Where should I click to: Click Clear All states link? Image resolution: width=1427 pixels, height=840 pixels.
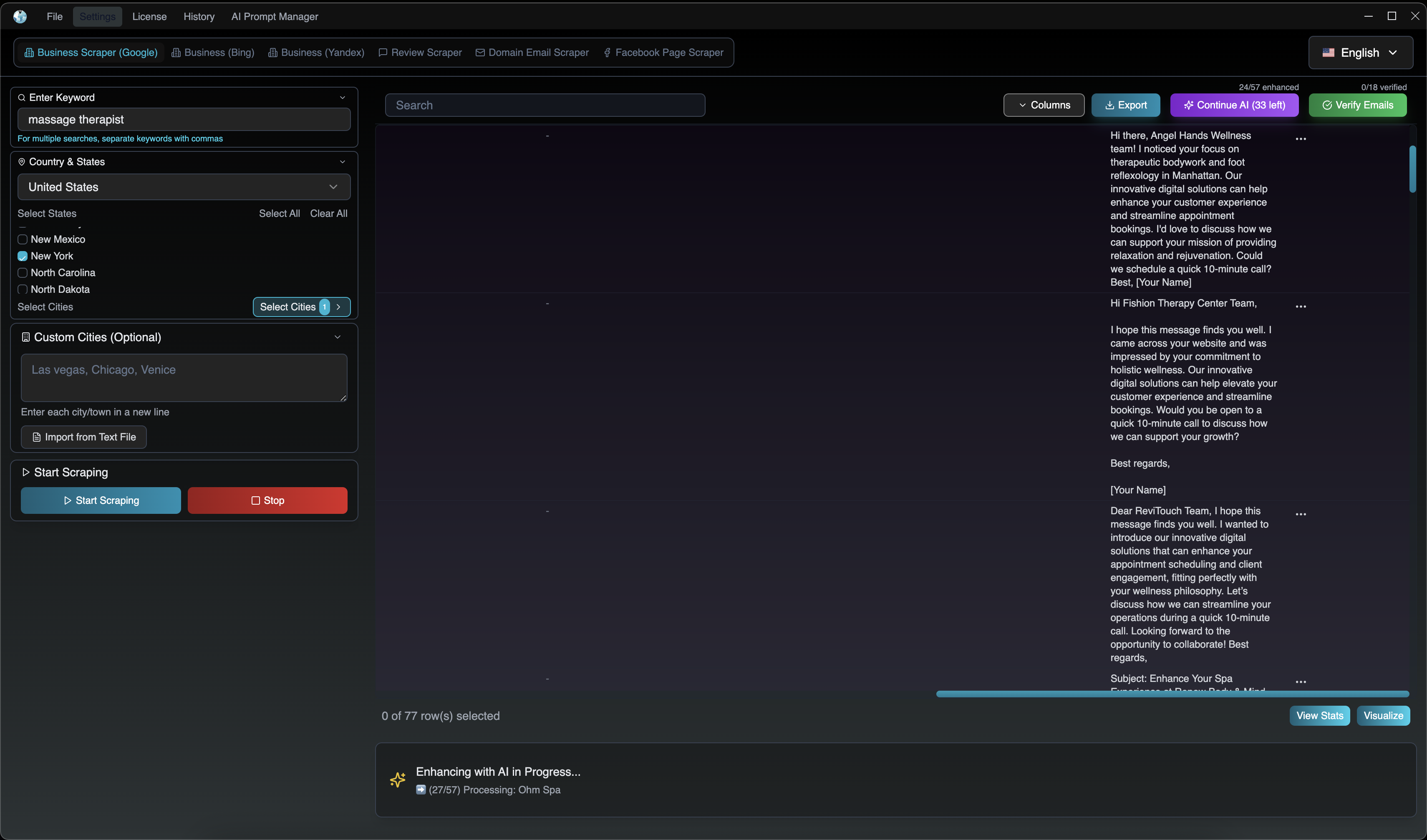tap(328, 214)
